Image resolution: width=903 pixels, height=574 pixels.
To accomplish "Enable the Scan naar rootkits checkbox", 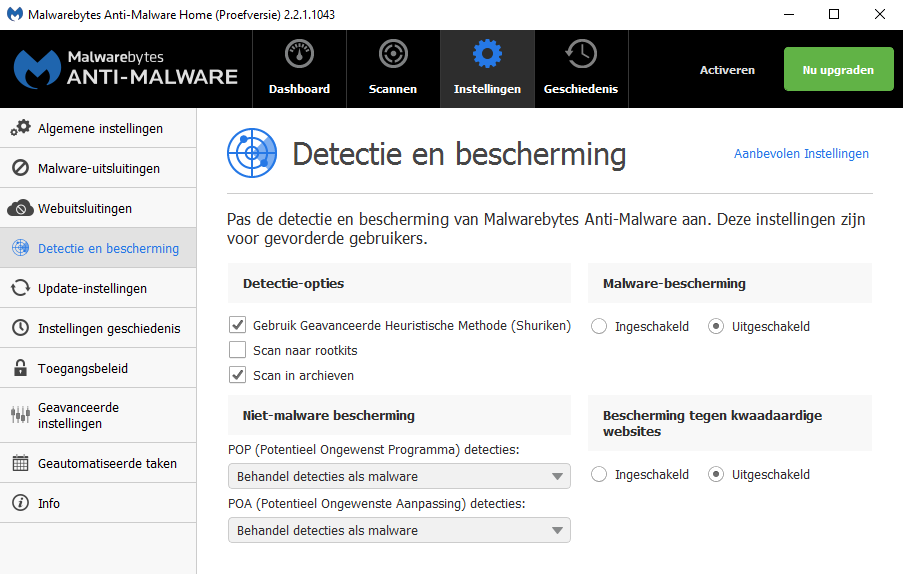I will click(238, 350).
